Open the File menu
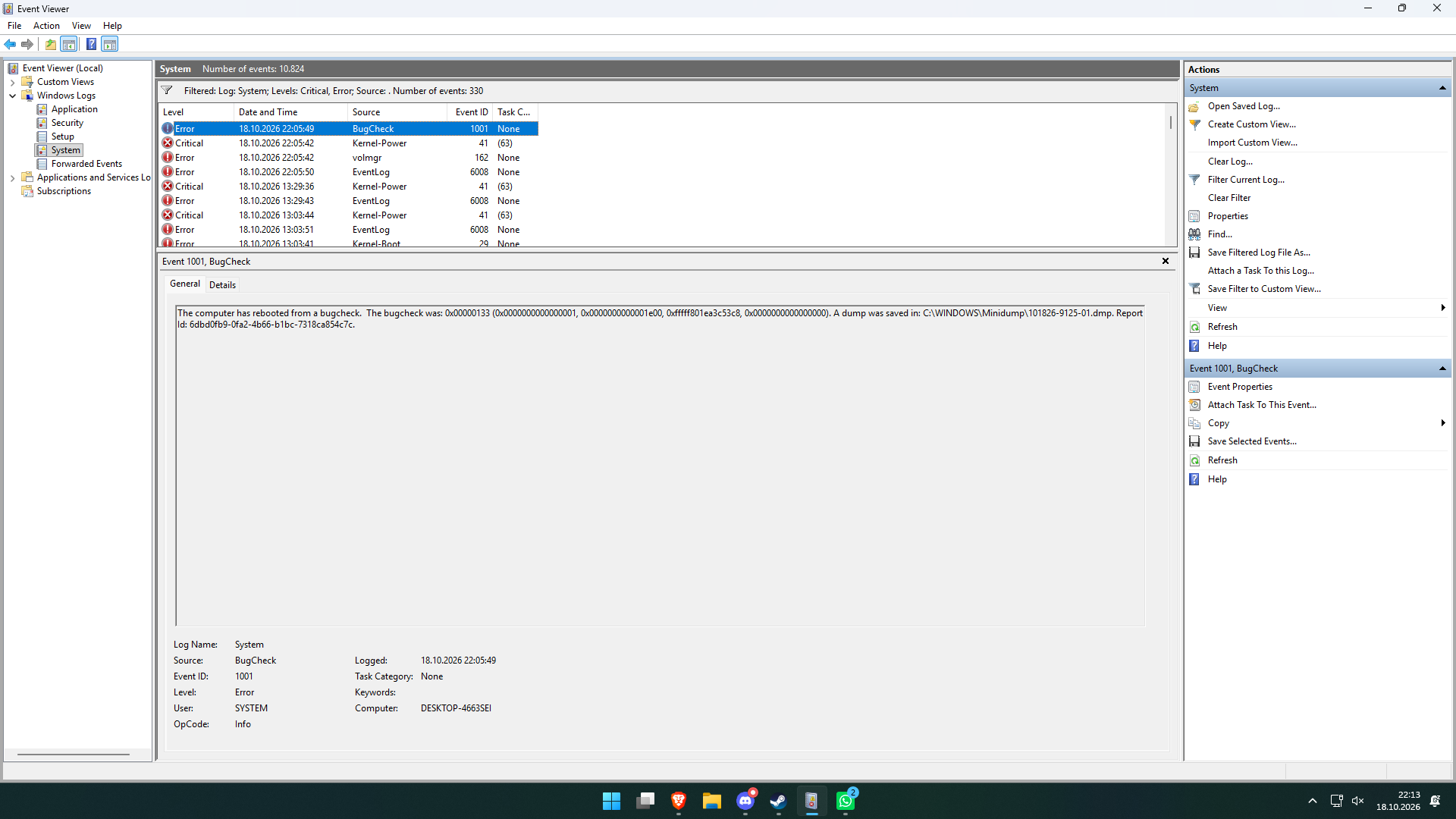The width and height of the screenshot is (1456, 819). point(14,26)
